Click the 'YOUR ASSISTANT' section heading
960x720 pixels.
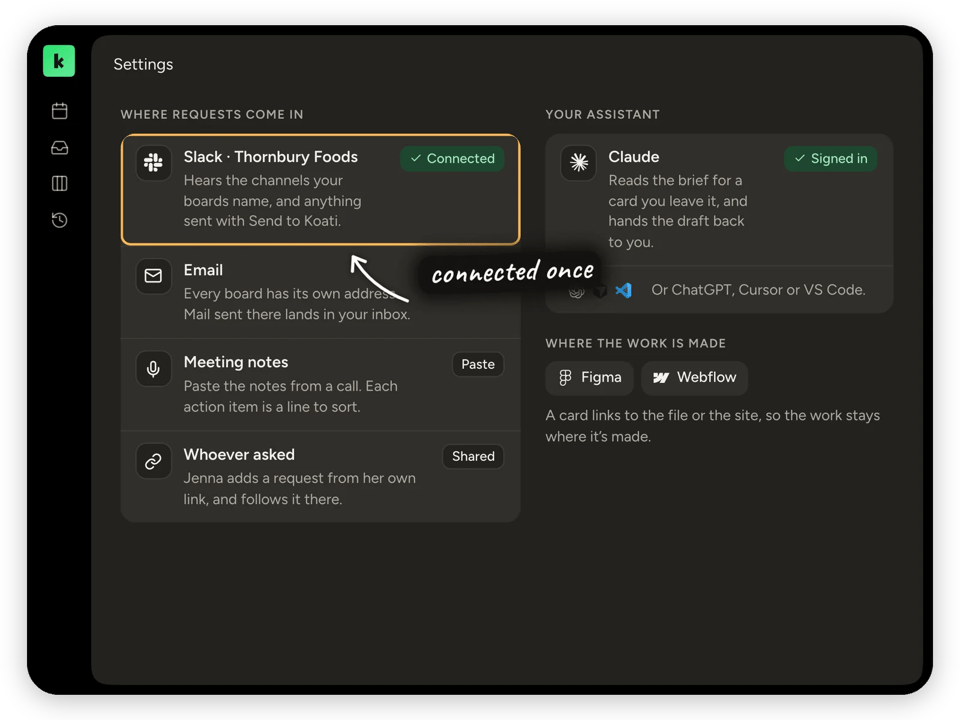click(602, 114)
